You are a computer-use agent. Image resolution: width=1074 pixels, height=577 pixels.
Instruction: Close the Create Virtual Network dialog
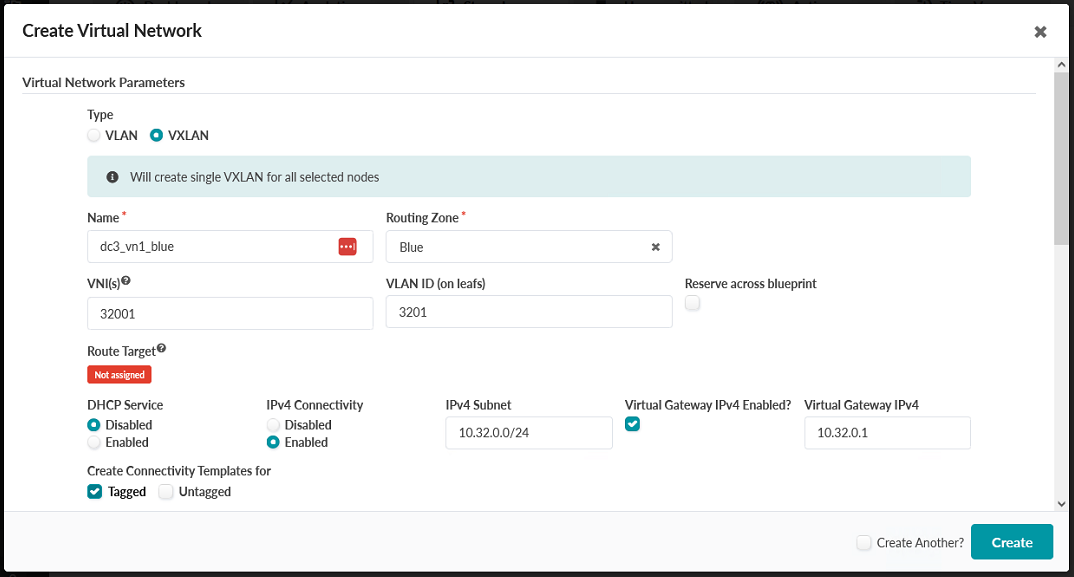point(1040,32)
